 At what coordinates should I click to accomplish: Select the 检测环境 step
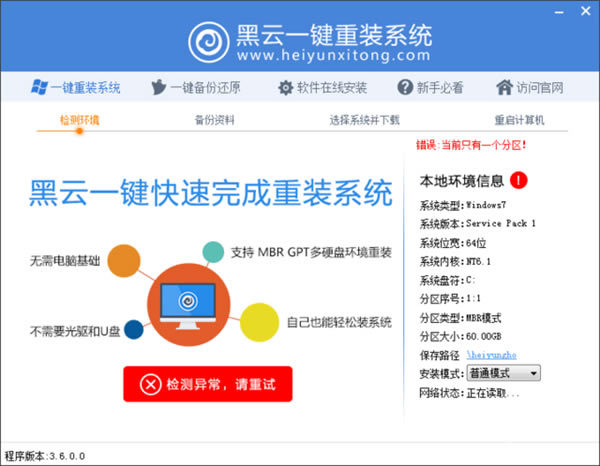click(80, 120)
